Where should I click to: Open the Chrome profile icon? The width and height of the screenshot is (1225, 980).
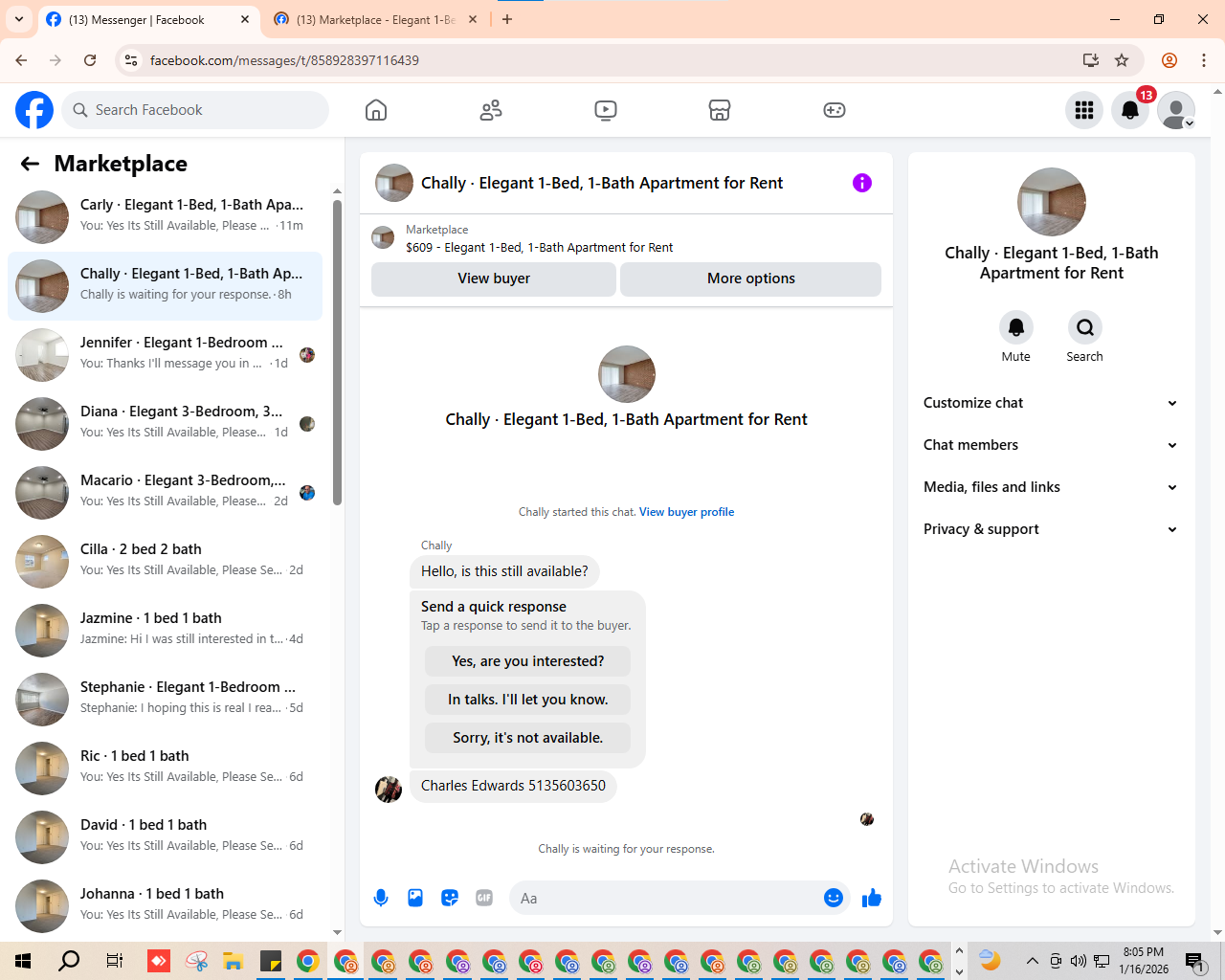[1169, 60]
